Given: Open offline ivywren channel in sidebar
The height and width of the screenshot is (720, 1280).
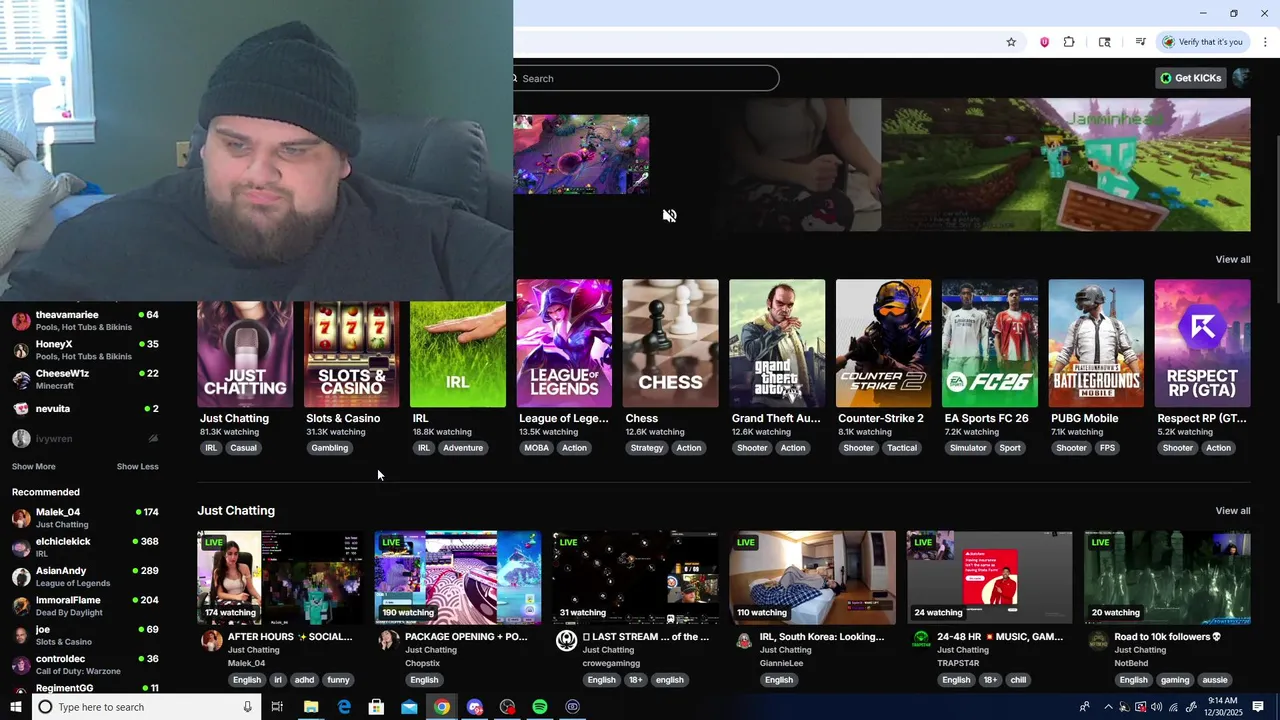Looking at the screenshot, I should pos(85,439).
